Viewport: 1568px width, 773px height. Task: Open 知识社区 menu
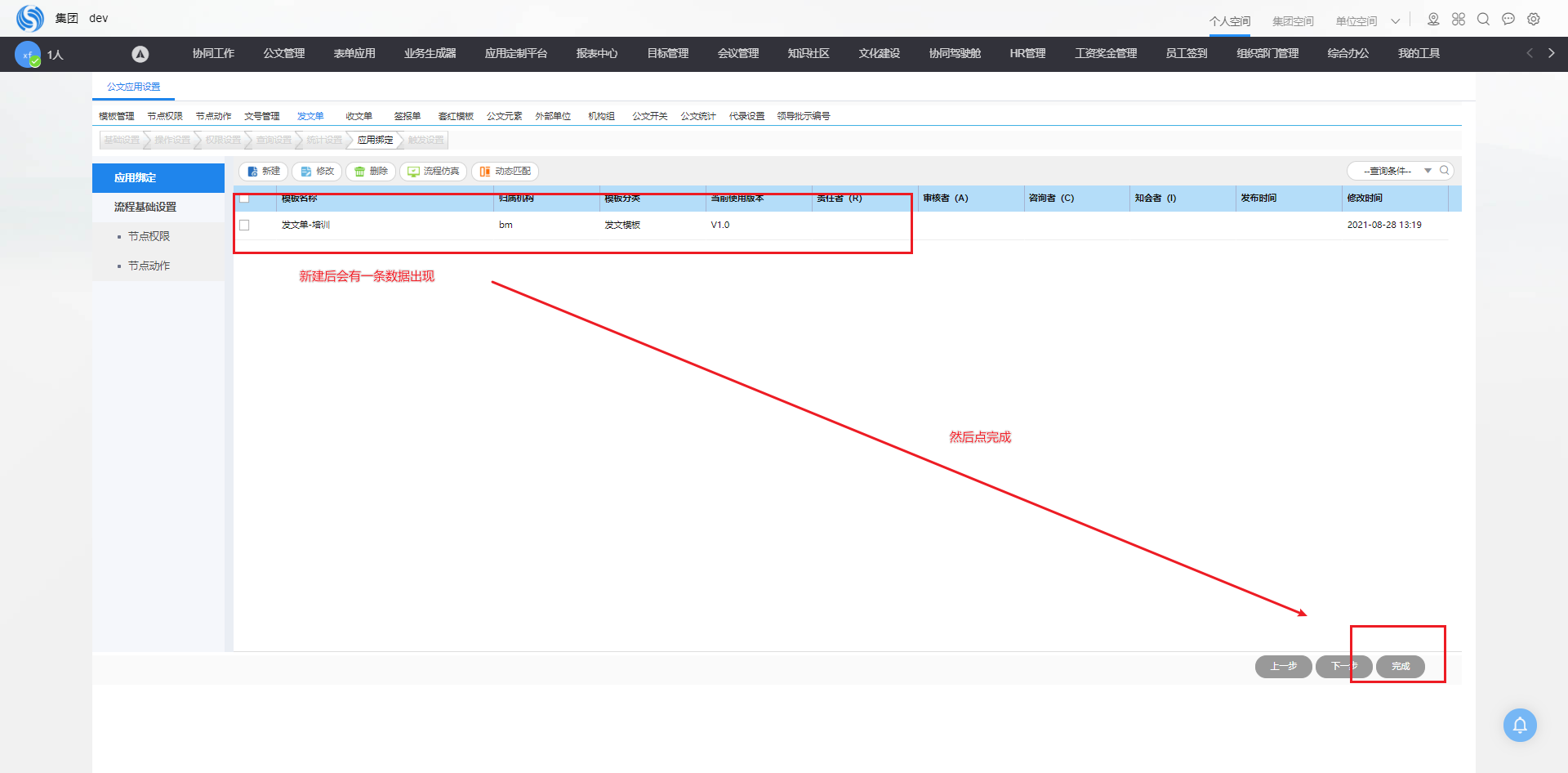pos(808,54)
